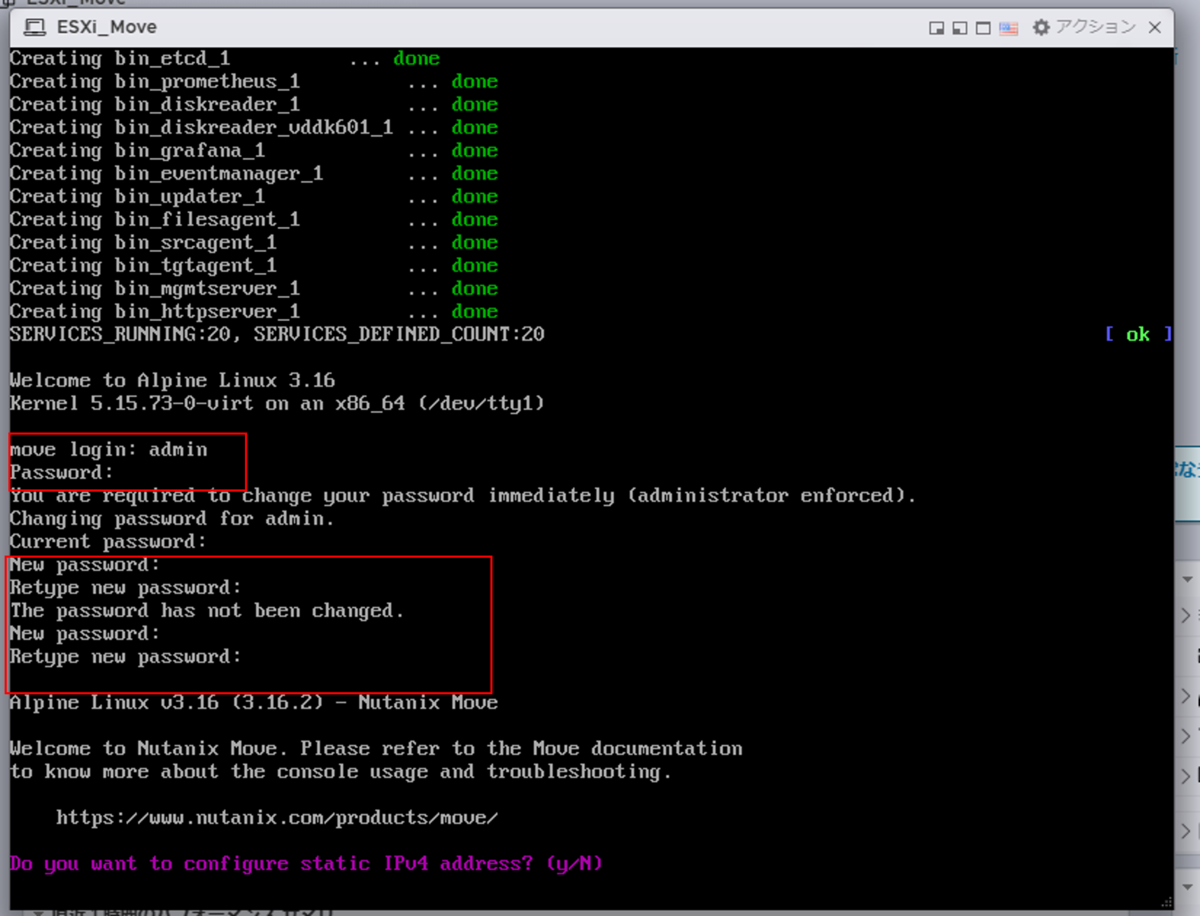Click the 'Current password:' line
This screenshot has width=1200, height=916.
coord(108,541)
